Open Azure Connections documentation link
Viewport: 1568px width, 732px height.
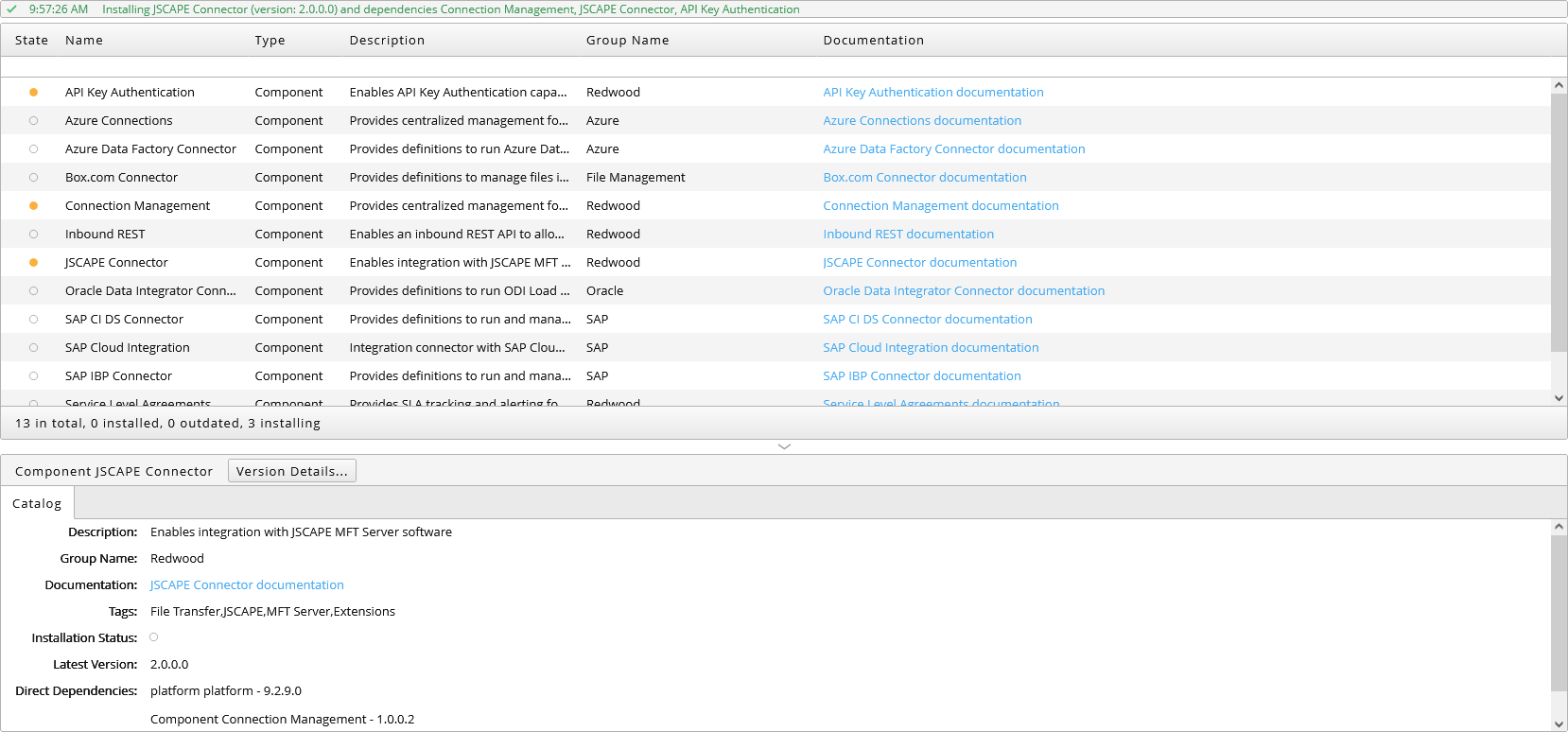922,121
